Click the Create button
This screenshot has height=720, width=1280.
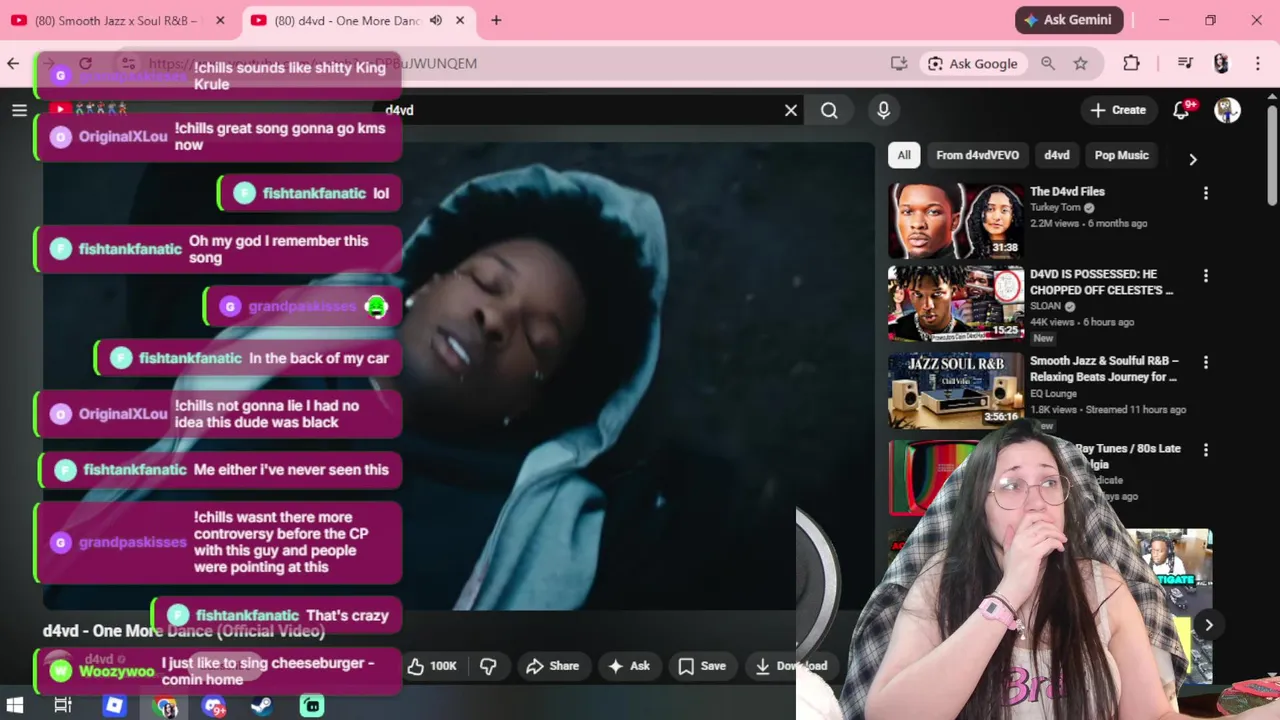pos(1118,110)
